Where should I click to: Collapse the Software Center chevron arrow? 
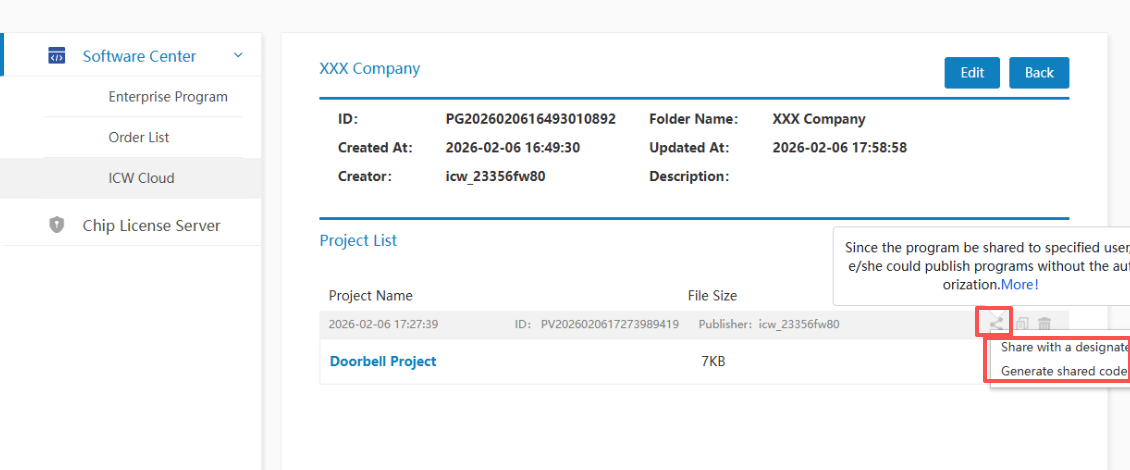coord(238,56)
